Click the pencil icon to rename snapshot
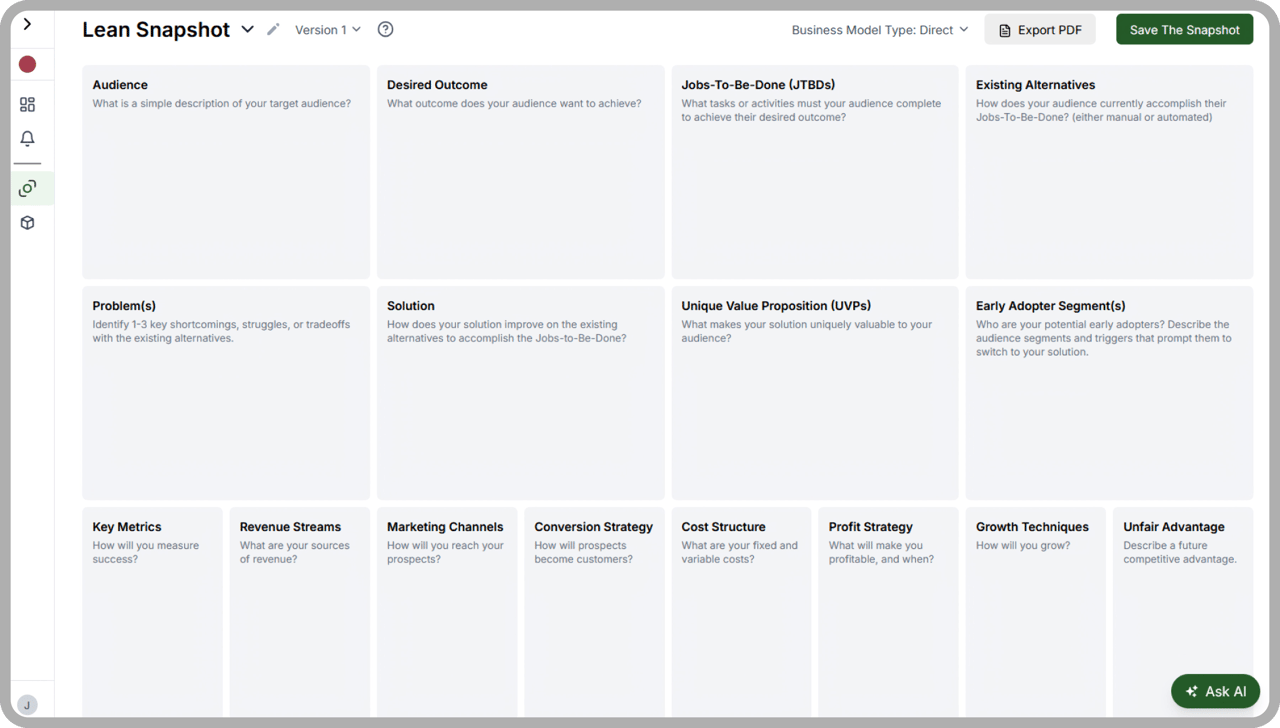Screen dimensions: 1280x728 tap(273, 30)
